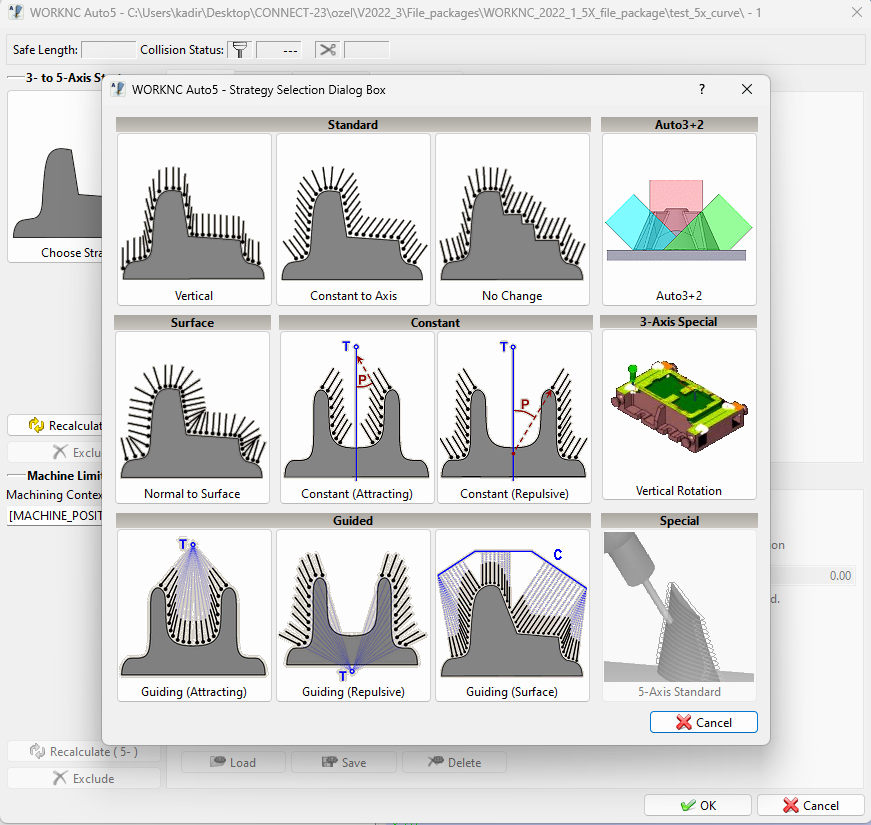
Task: Click the crossed-tools collision icon
Action: 328,50
